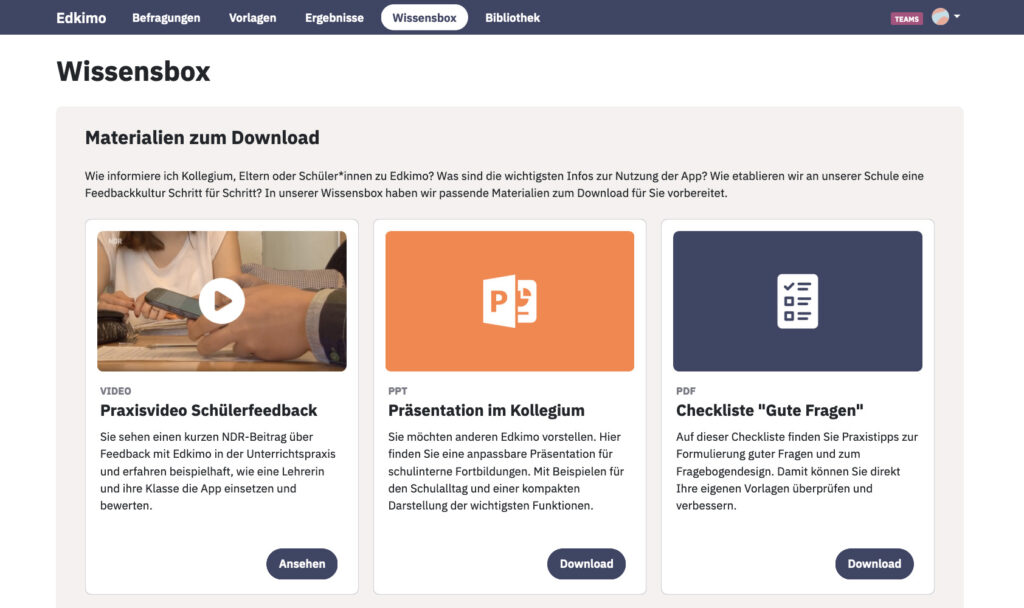Select the Wissensbox tab
Image resolution: width=1024 pixels, height=608 pixels.
(x=424, y=18)
